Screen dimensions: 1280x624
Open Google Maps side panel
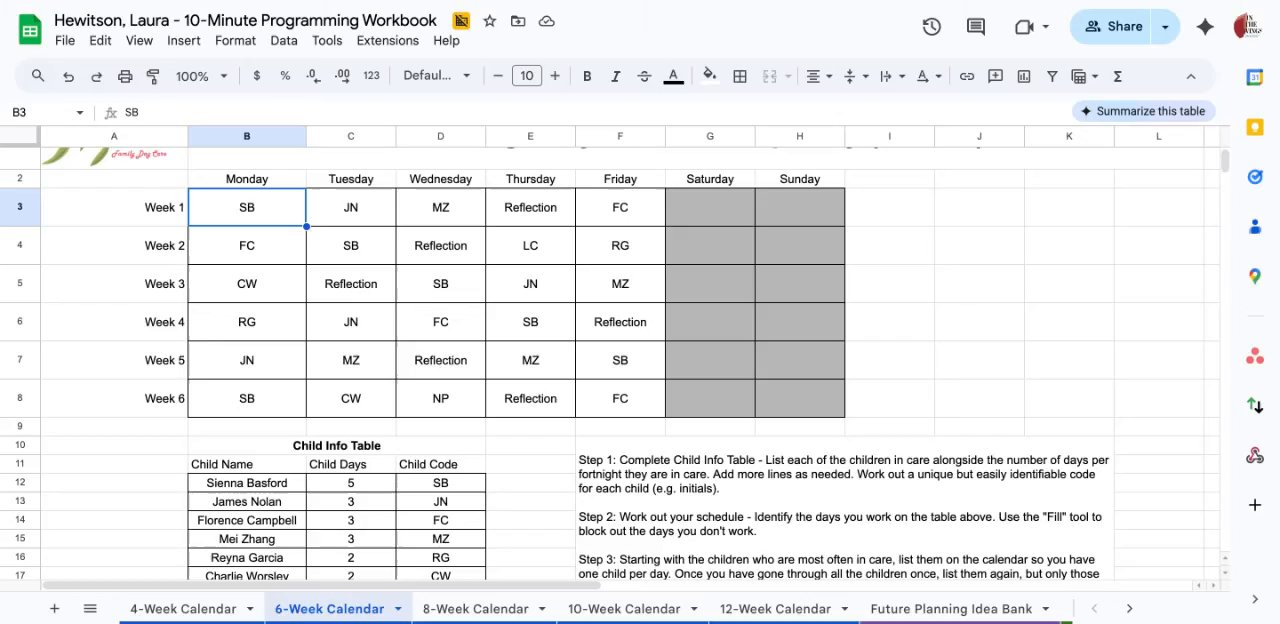point(1255,277)
